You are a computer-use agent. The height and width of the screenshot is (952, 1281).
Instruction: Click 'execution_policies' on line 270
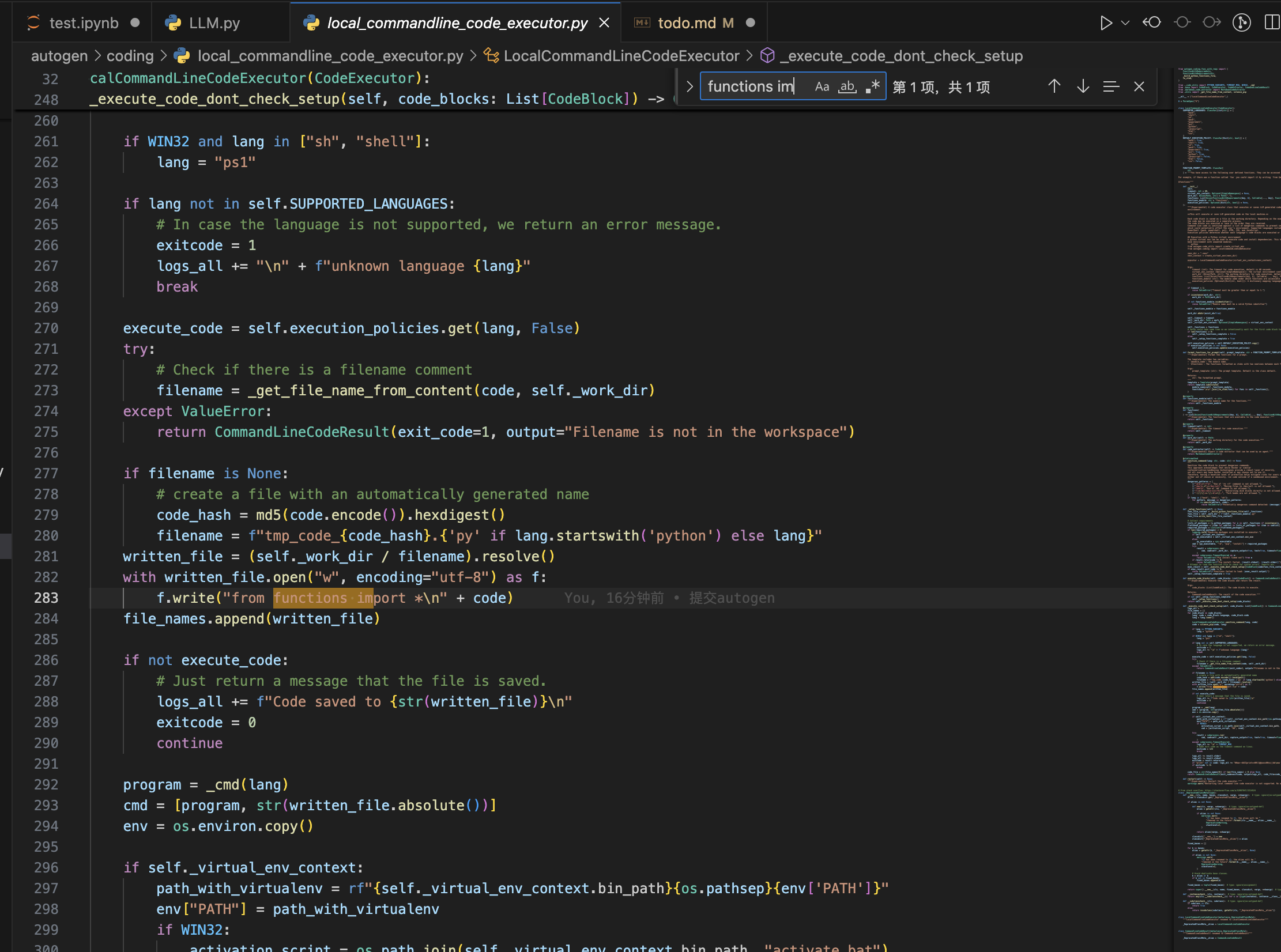point(364,328)
